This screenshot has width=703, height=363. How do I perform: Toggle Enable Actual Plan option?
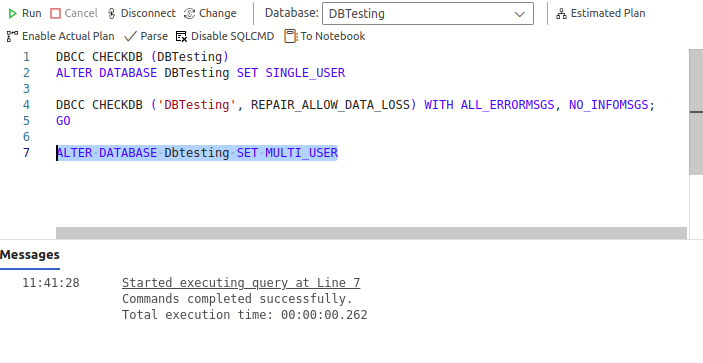(x=61, y=36)
